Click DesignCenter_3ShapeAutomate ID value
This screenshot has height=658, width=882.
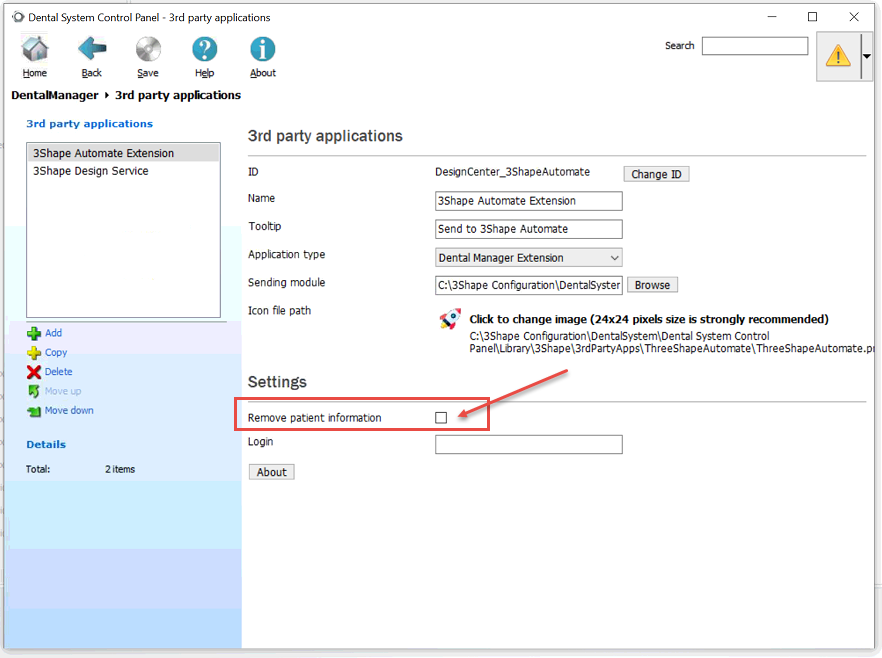(x=512, y=172)
